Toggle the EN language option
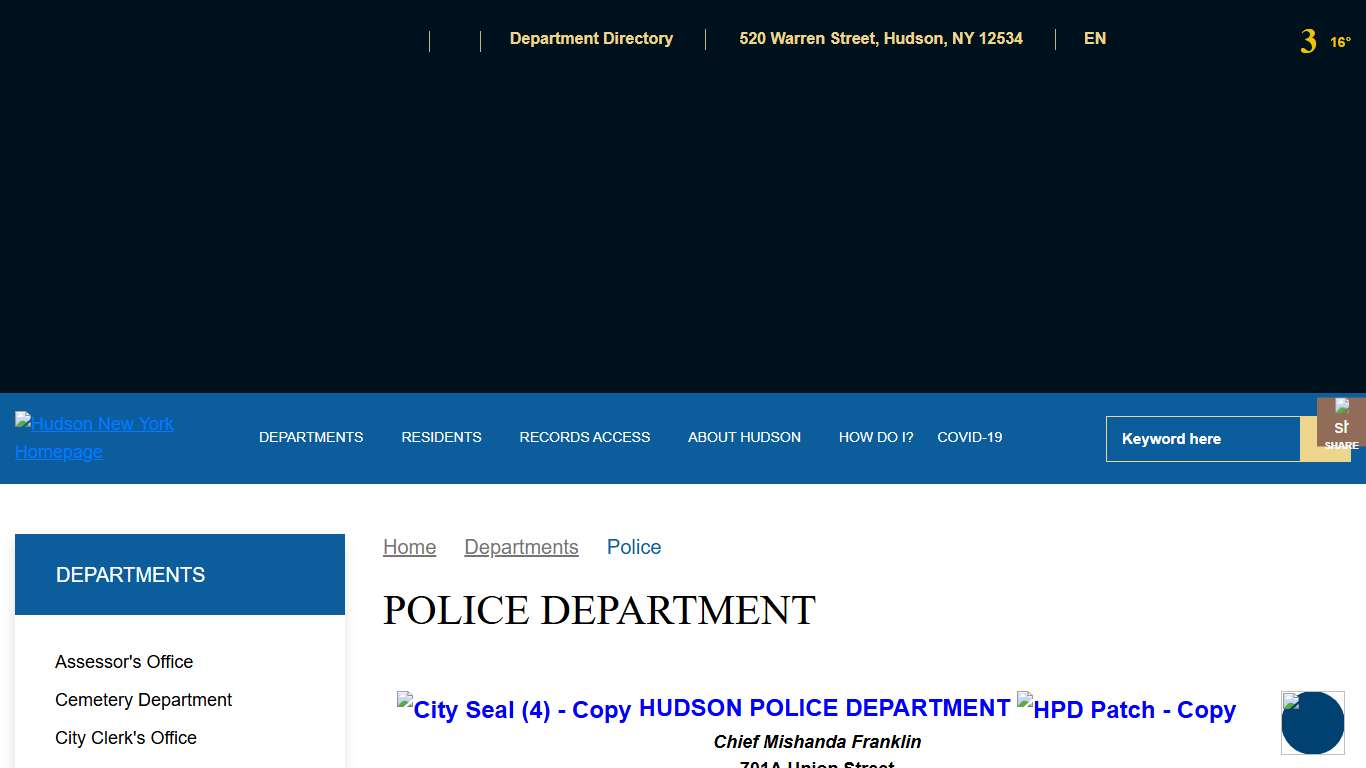 (x=1094, y=39)
